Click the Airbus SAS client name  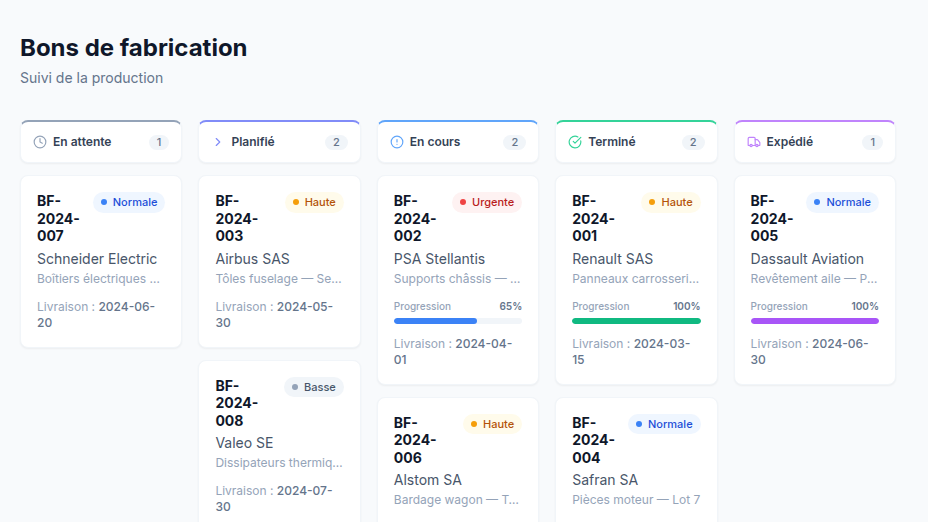[253, 259]
